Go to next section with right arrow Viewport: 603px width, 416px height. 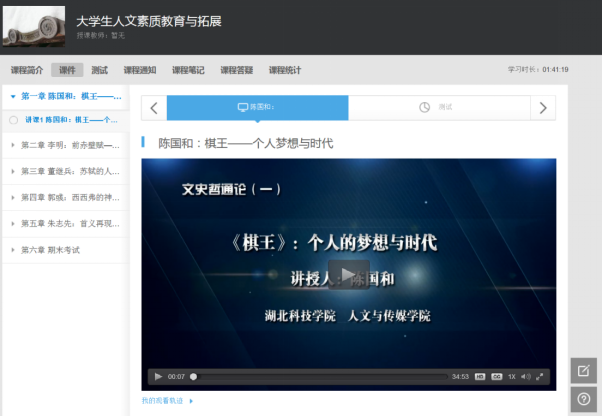(x=543, y=108)
